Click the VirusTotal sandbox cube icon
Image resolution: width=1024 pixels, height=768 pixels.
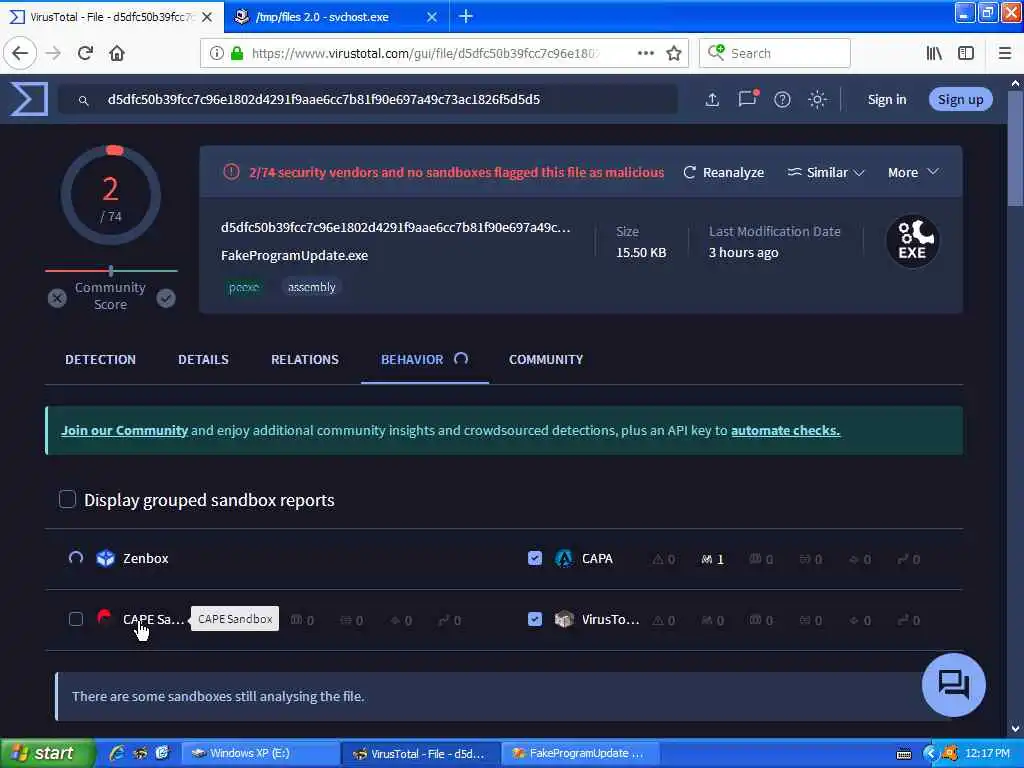(x=564, y=619)
